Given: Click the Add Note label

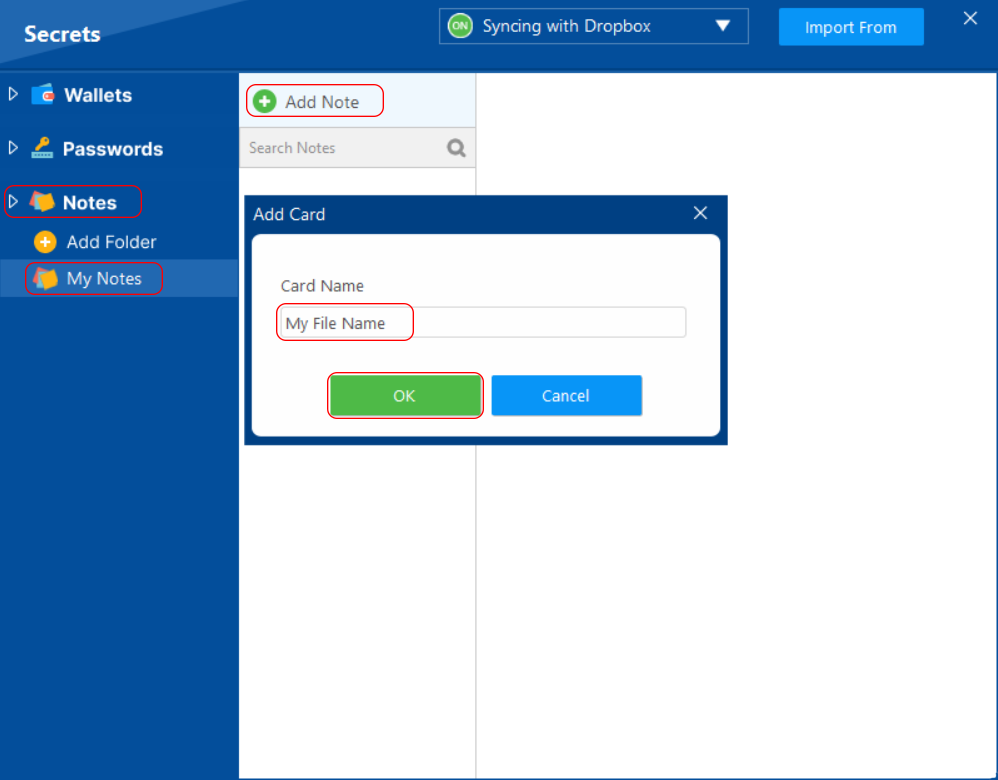Looking at the screenshot, I should pyautogui.click(x=322, y=102).
